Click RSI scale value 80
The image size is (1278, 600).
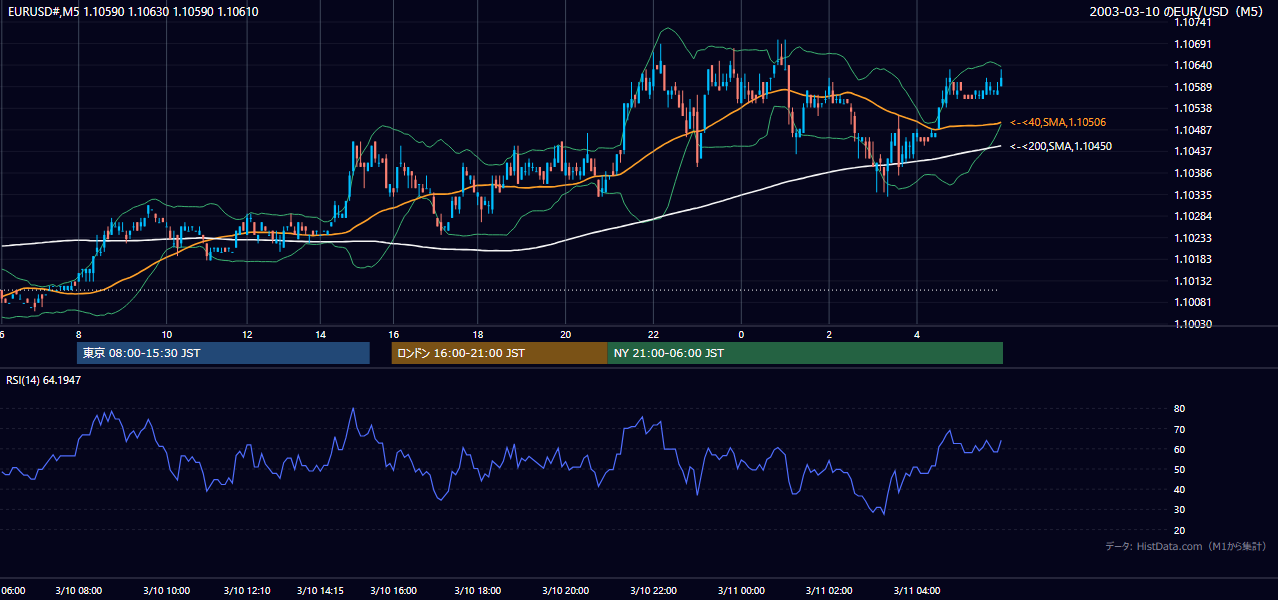[1179, 409]
